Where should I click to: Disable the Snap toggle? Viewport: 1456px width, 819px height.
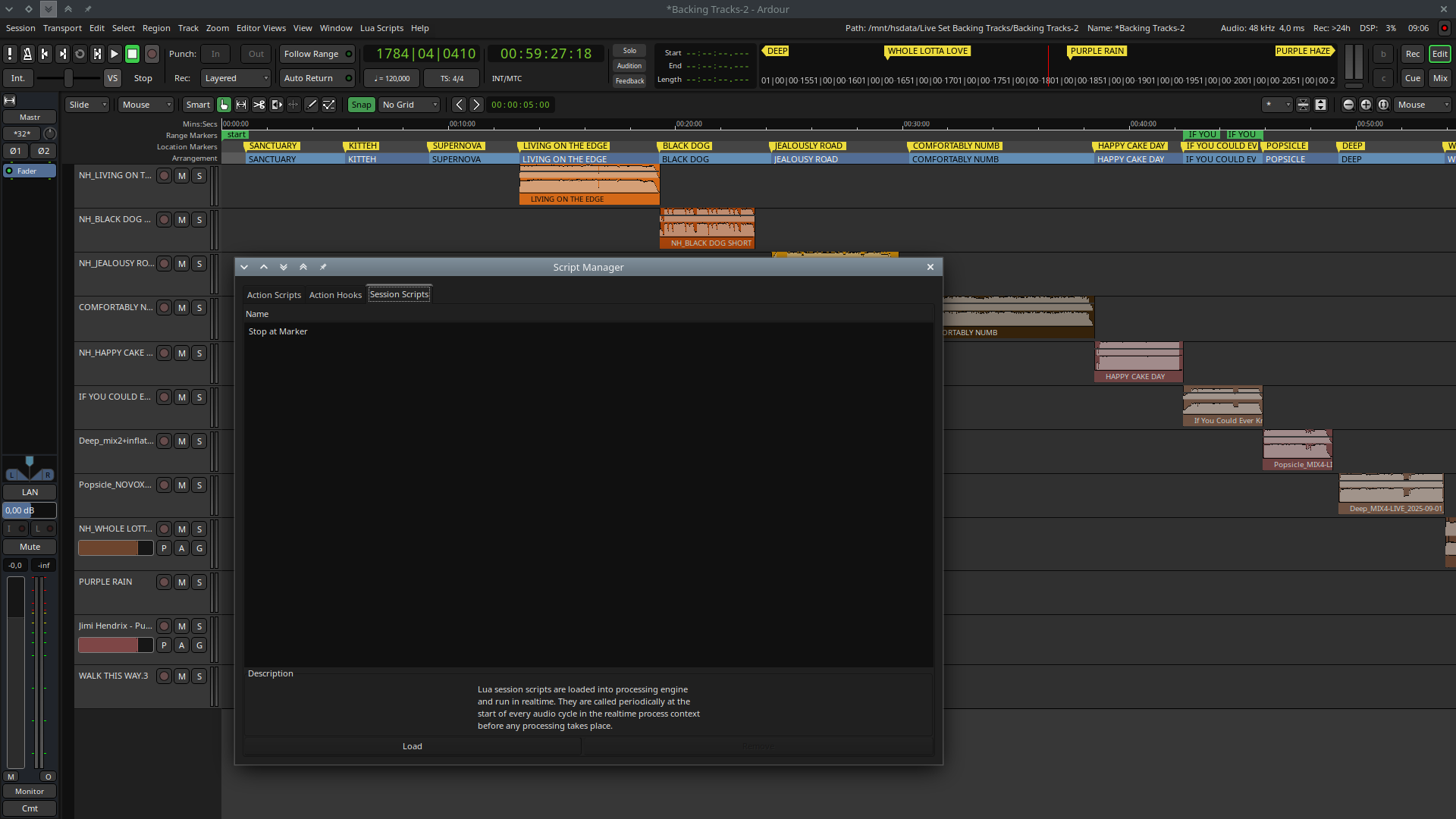click(361, 105)
